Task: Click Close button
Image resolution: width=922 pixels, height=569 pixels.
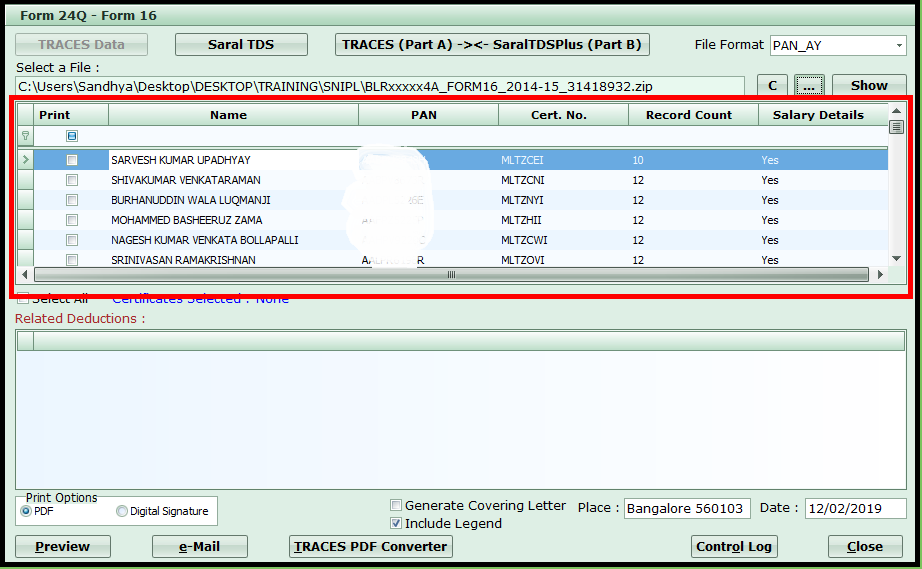Action: point(865,547)
